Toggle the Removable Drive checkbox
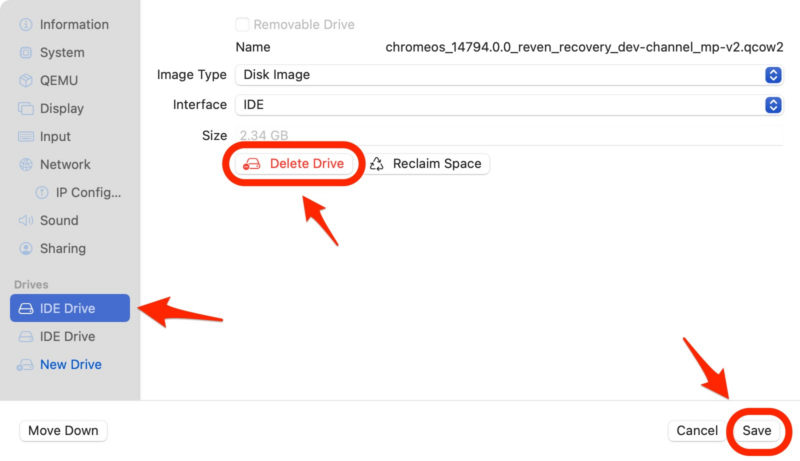800x461 pixels. click(x=242, y=24)
